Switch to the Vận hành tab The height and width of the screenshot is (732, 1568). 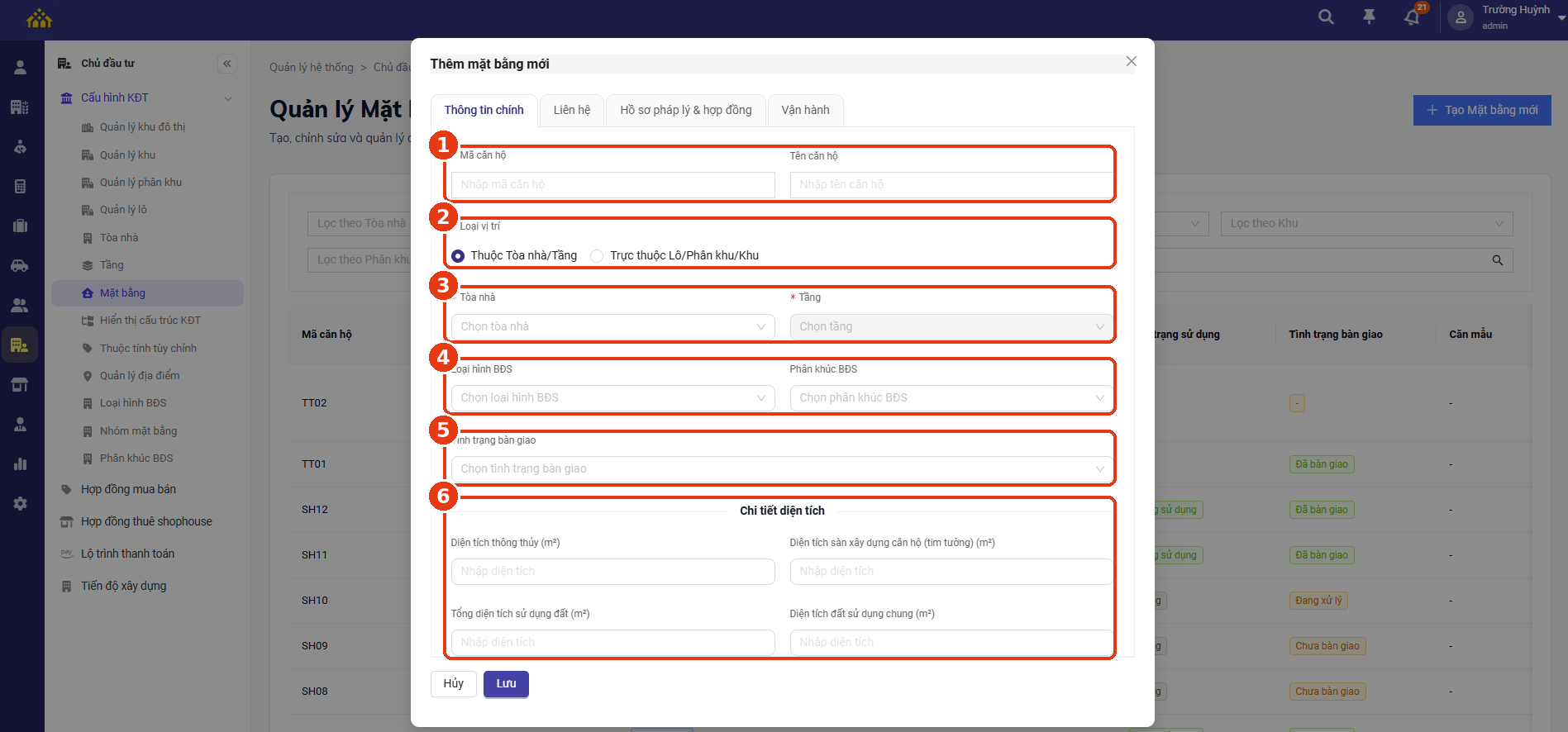[x=805, y=110]
